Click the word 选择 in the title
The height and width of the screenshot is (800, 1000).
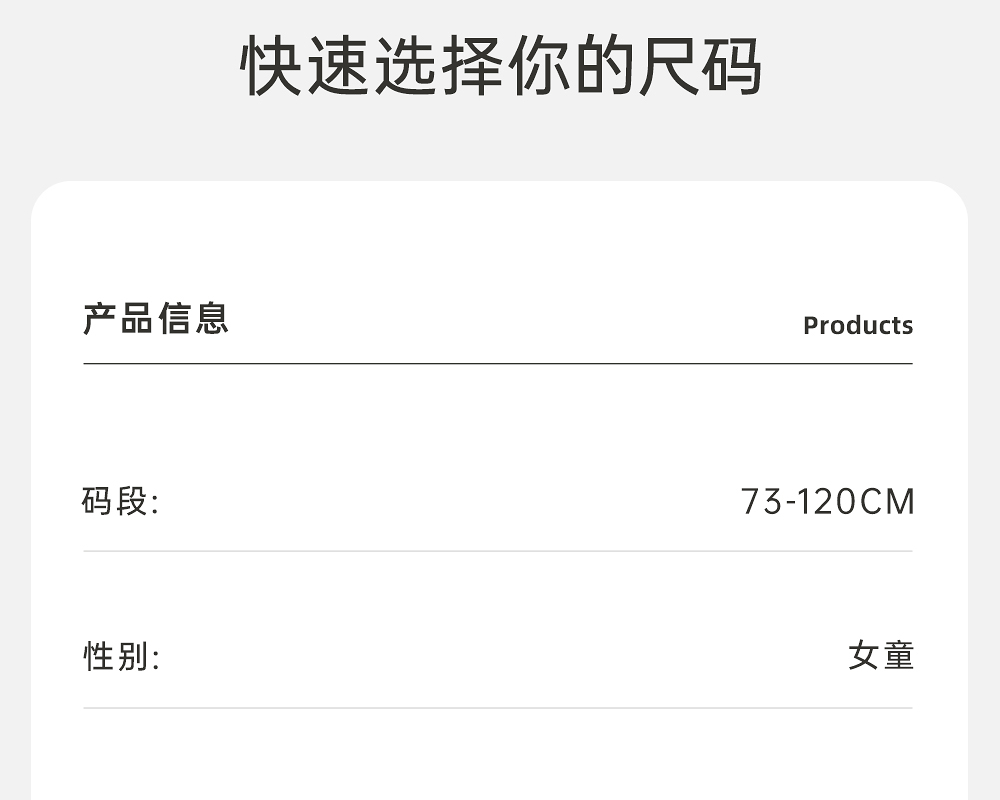[x=437, y=67]
